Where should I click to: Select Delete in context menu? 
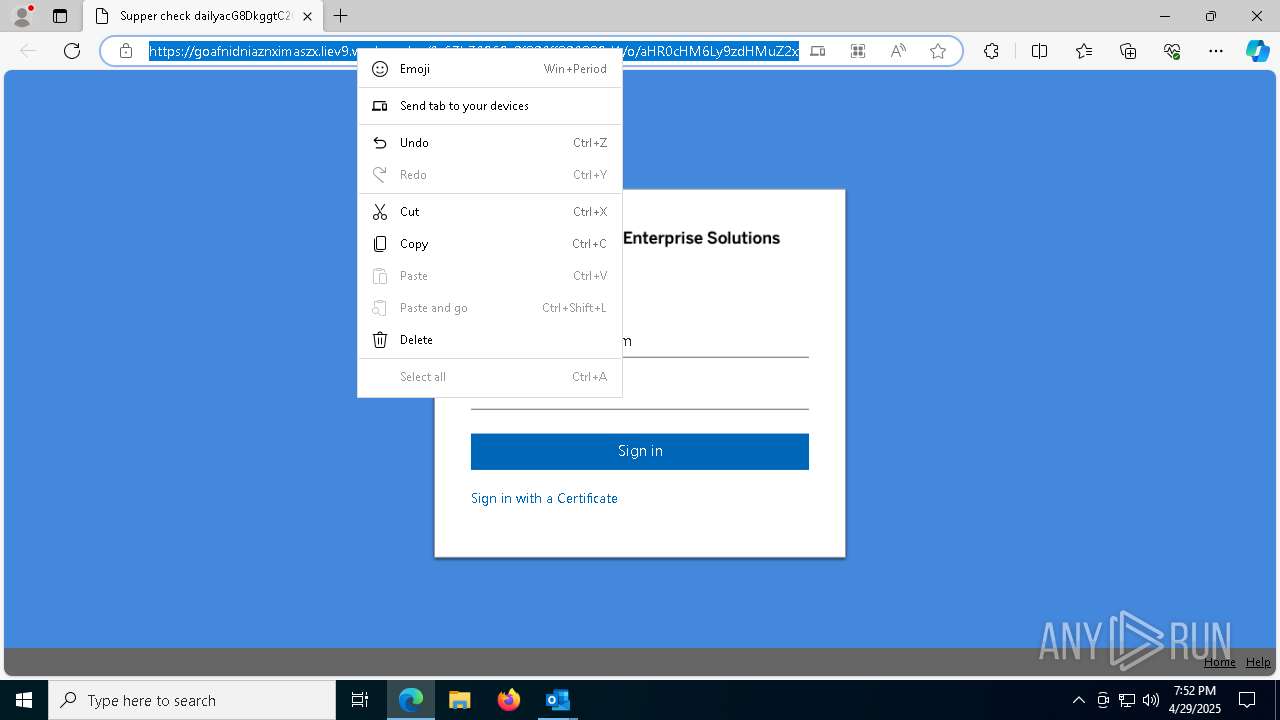pos(490,340)
